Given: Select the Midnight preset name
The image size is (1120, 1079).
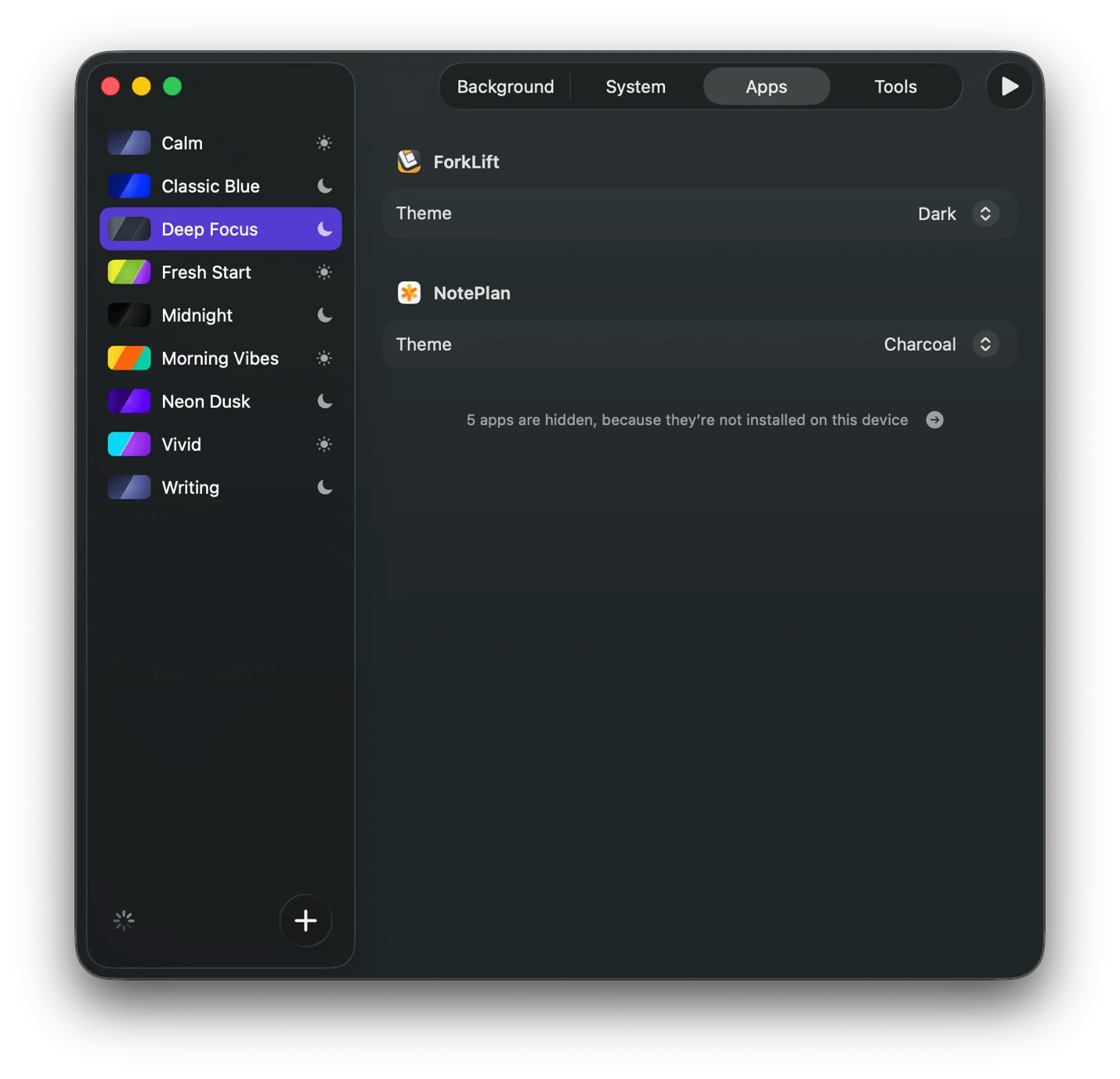Looking at the screenshot, I should 197,316.
